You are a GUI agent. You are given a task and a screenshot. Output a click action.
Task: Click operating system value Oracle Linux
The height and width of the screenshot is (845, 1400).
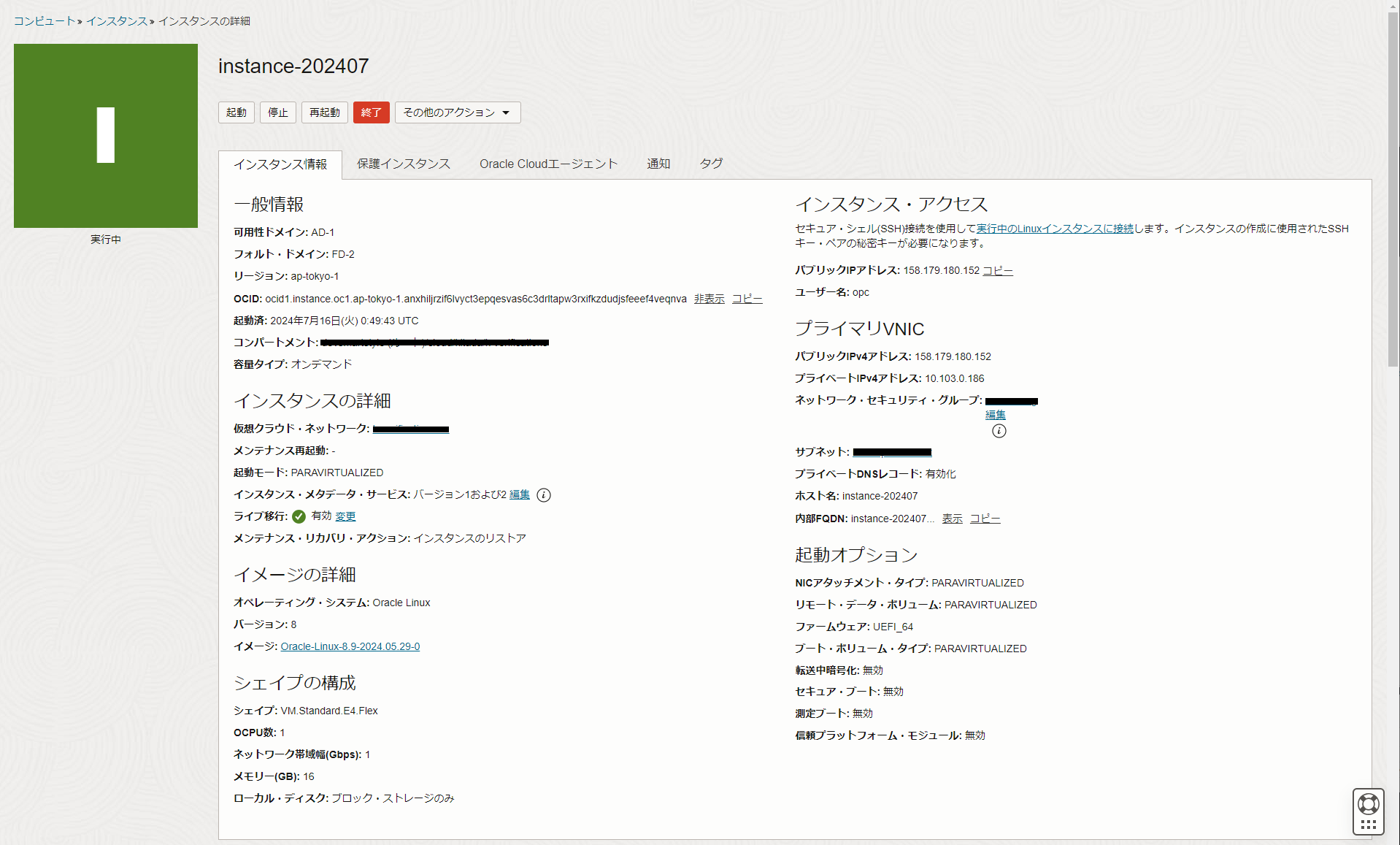pos(401,603)
